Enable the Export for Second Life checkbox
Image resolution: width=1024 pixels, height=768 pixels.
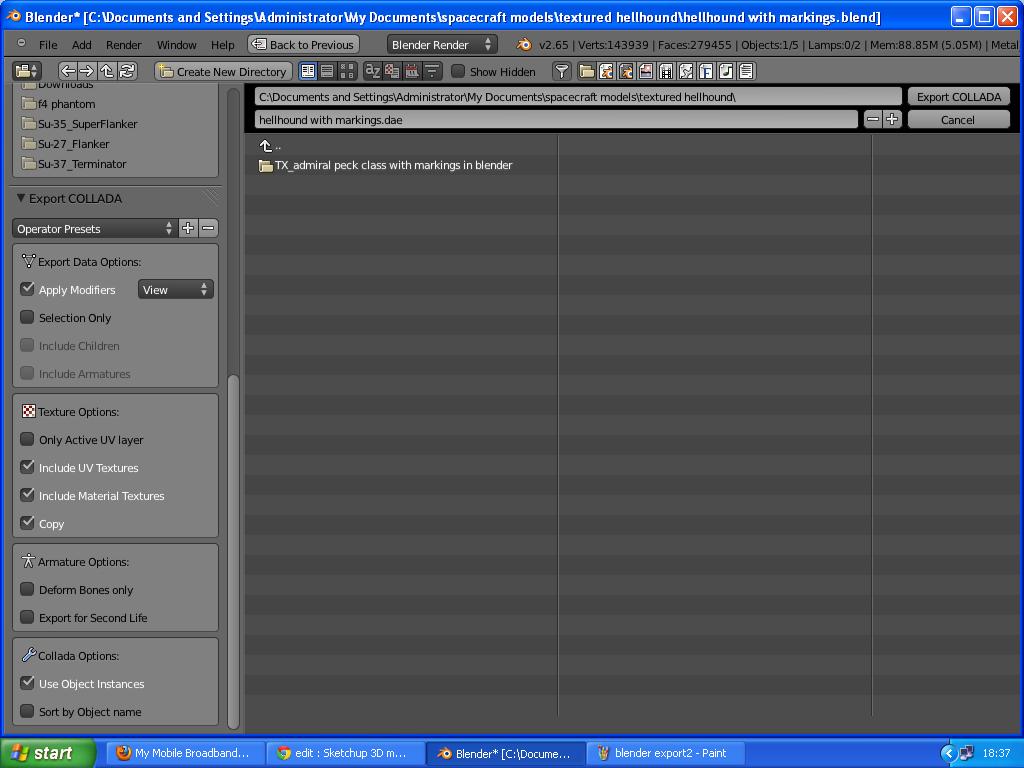tap(26, 618)
